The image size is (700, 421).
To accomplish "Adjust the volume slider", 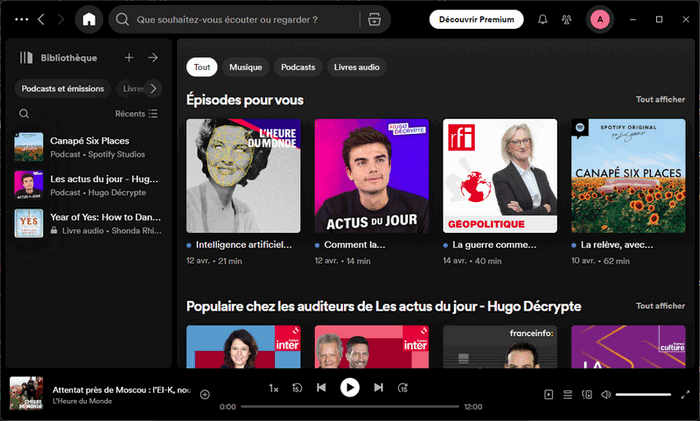I will tap(643, 395).
